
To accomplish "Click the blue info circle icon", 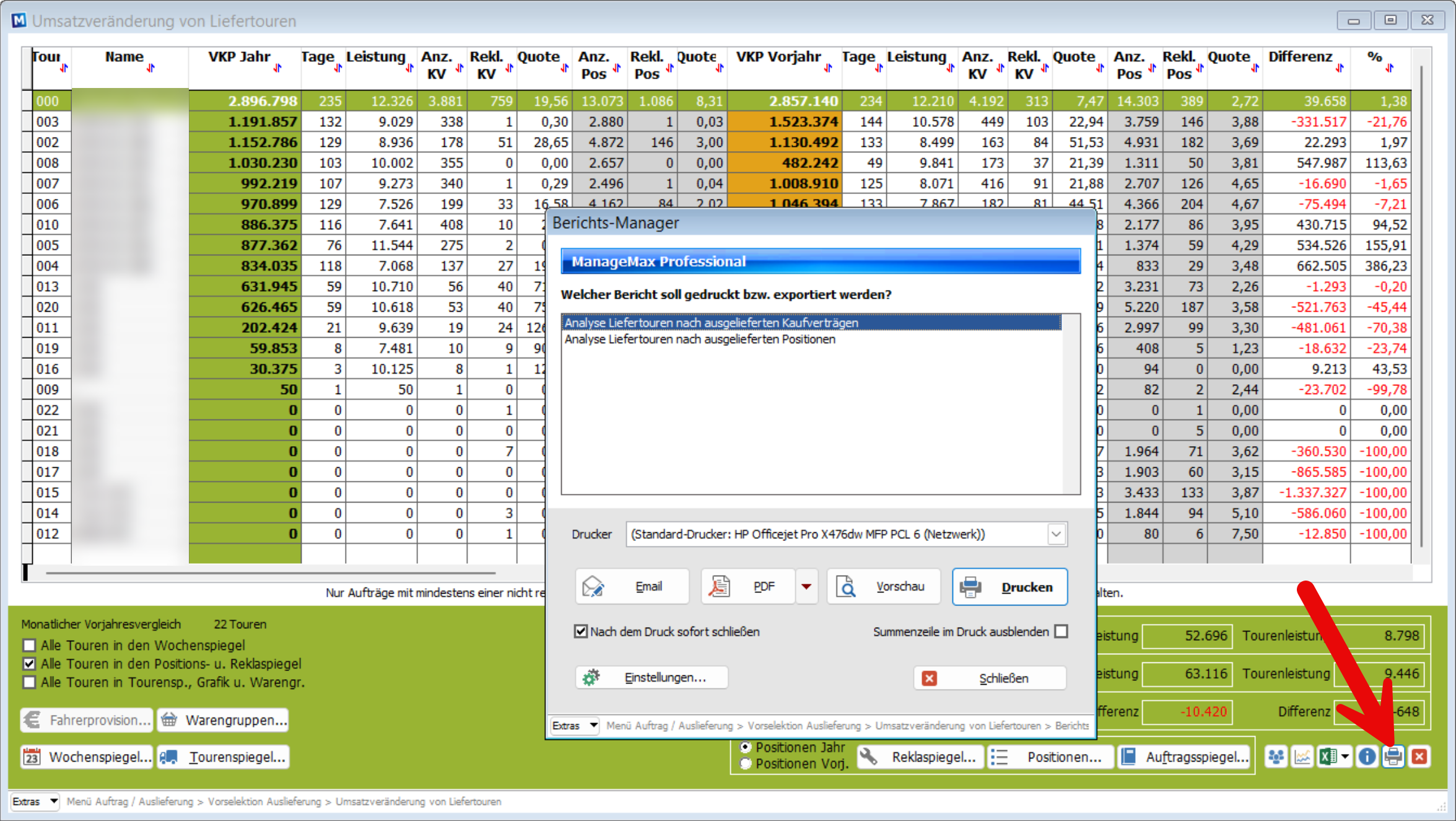I will 1367,757.
